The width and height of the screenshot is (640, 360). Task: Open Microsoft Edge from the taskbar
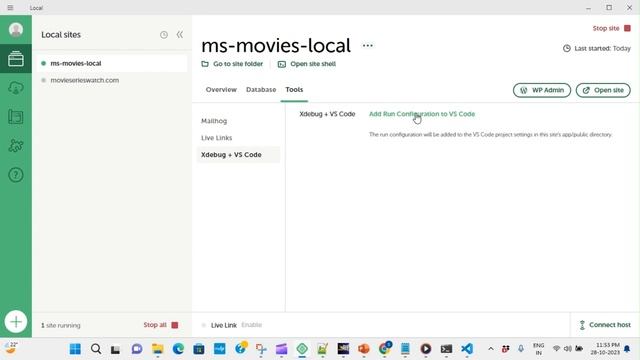(178, 349)
